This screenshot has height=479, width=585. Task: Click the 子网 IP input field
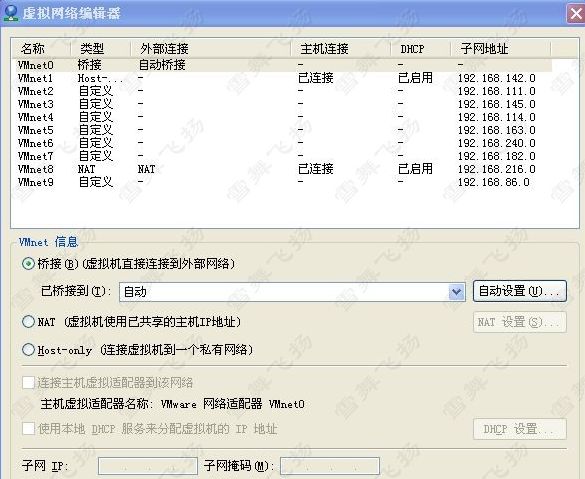click(x=148, y=466)
